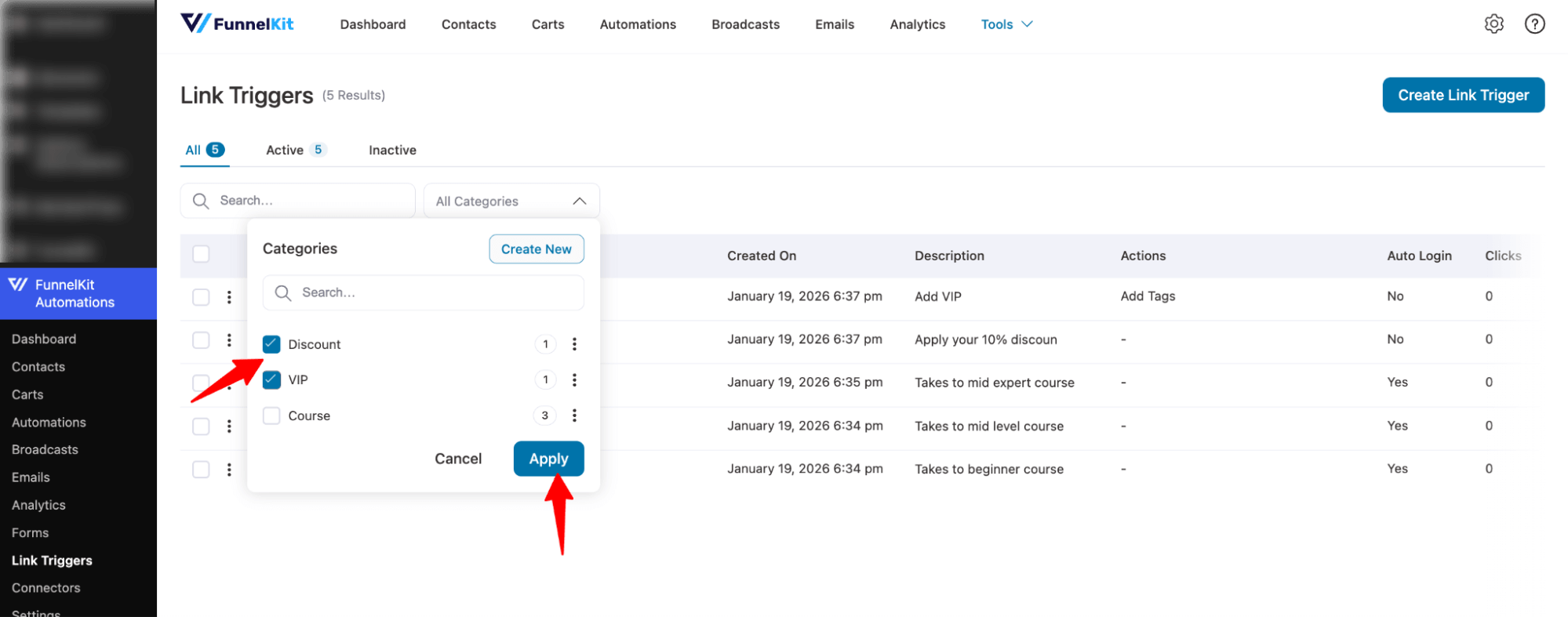
Task: Open the help question mark icon
Action: click(1534, 24)
